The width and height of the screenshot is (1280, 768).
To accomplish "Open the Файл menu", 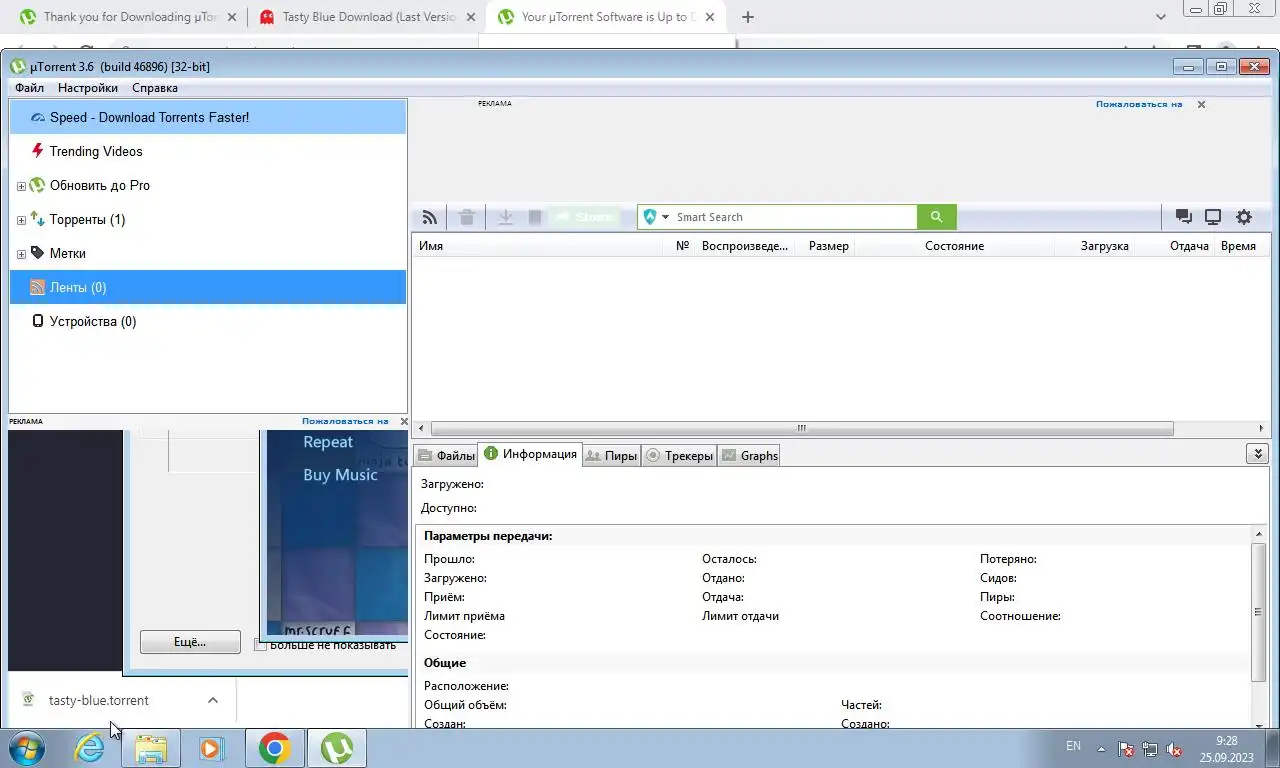I will pos(29,88).
